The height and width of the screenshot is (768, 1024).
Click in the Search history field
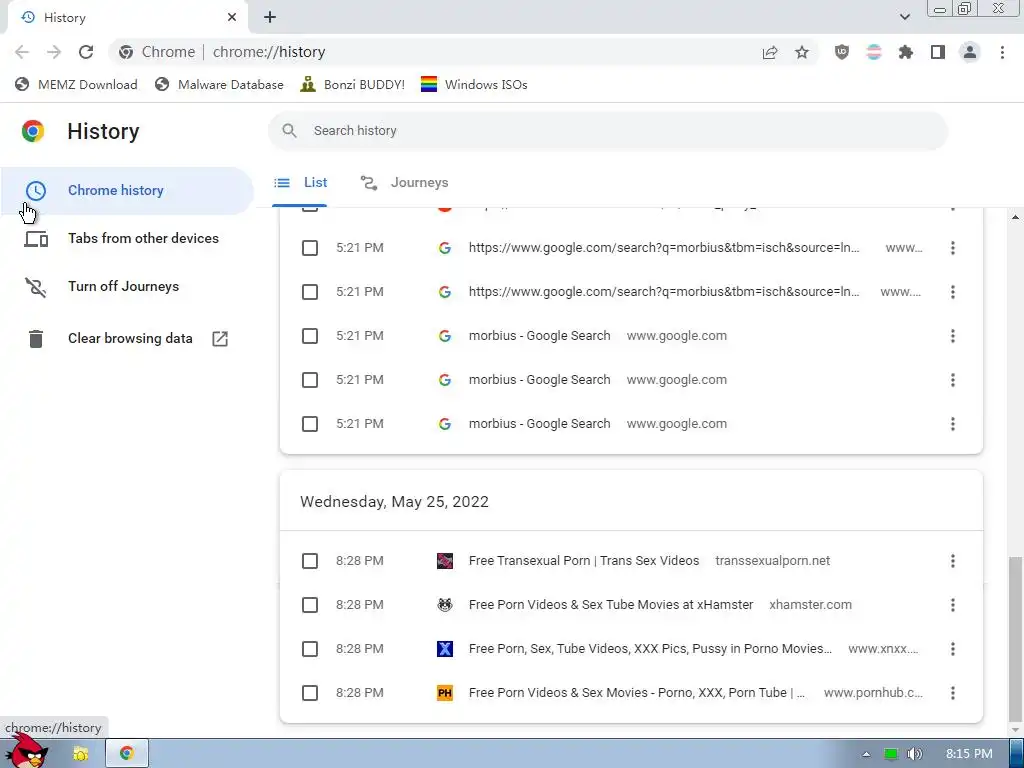(x=607, y=131)
